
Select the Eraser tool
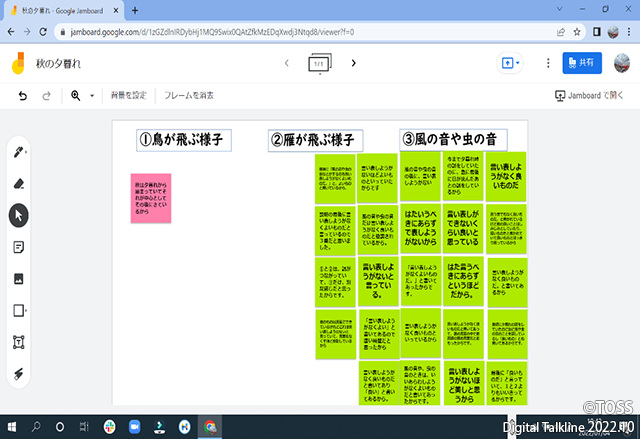(x=19, y=183)
